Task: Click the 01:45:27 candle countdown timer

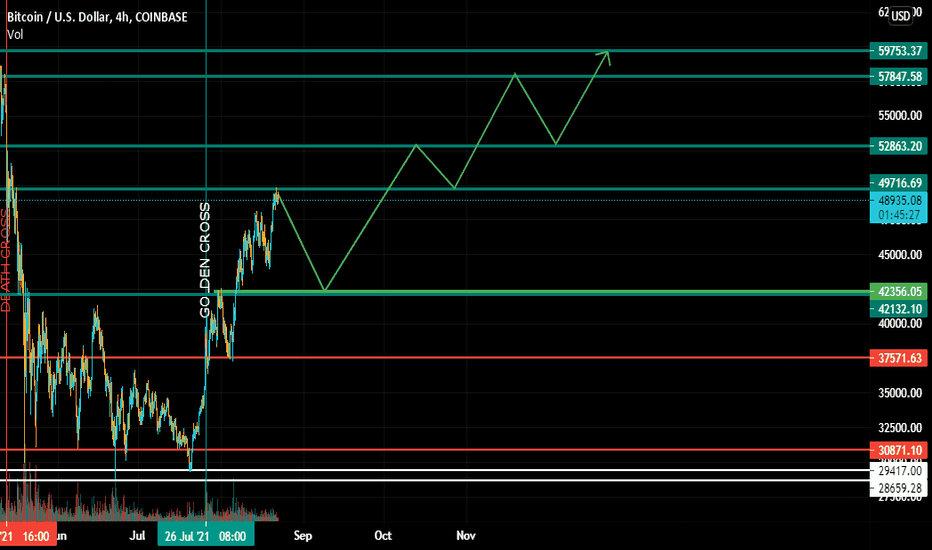Action: (899, 215)
